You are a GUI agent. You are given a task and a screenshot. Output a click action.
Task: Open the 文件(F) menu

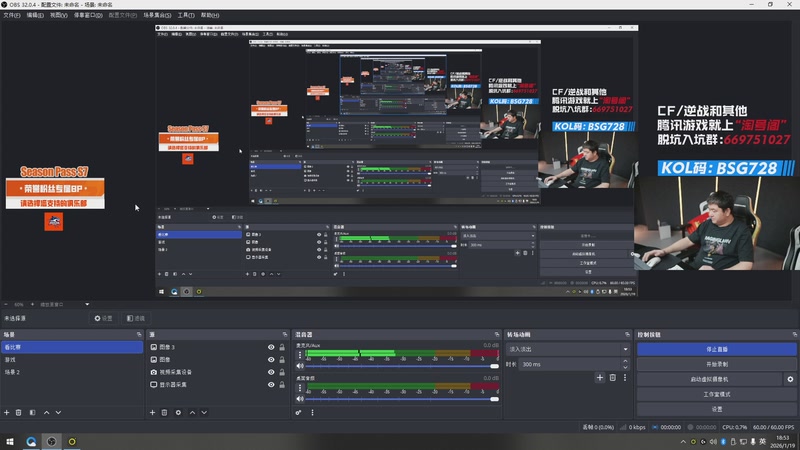click(x=12, y=15)
